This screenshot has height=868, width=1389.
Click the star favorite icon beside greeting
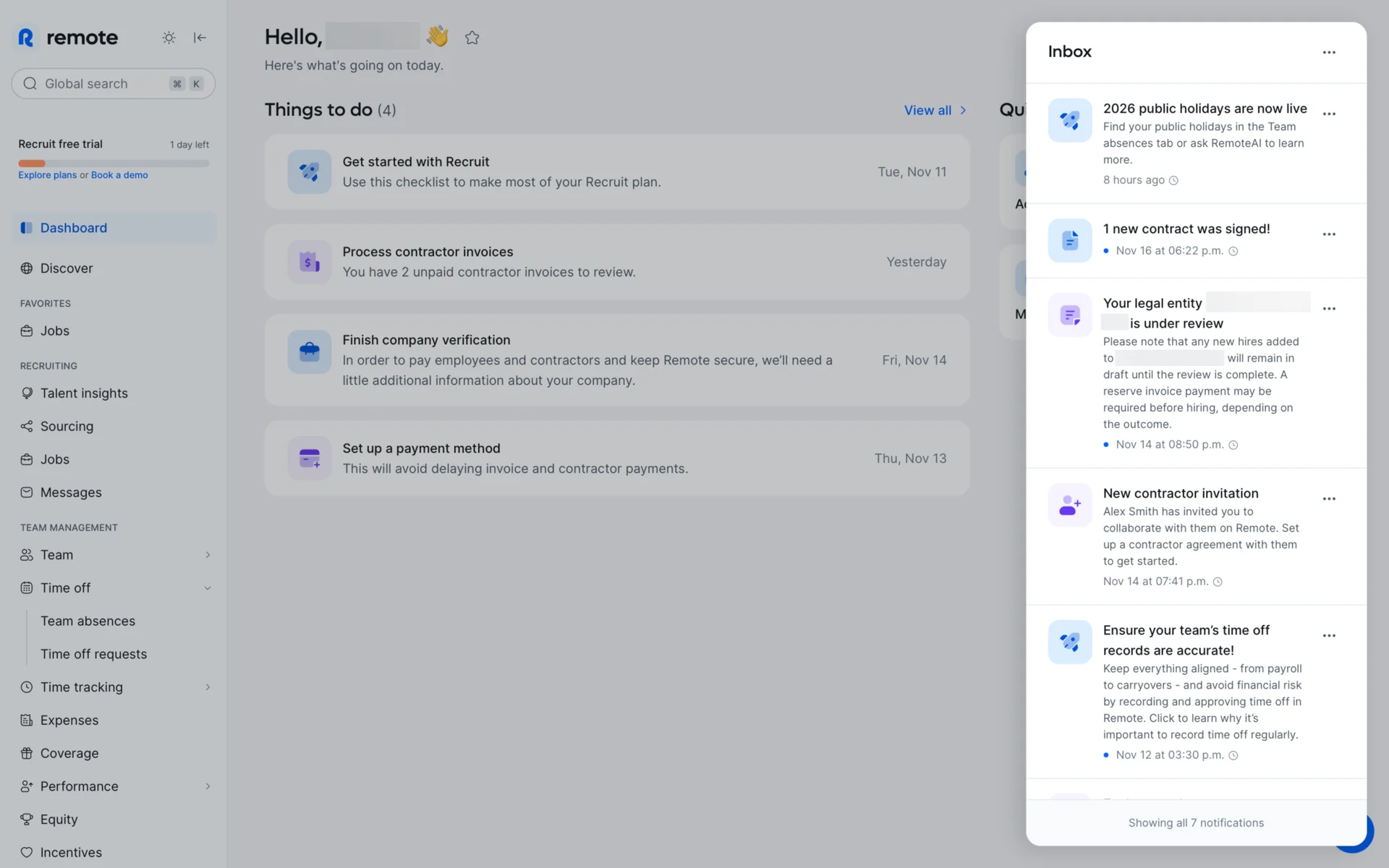(x=472, y=38)
